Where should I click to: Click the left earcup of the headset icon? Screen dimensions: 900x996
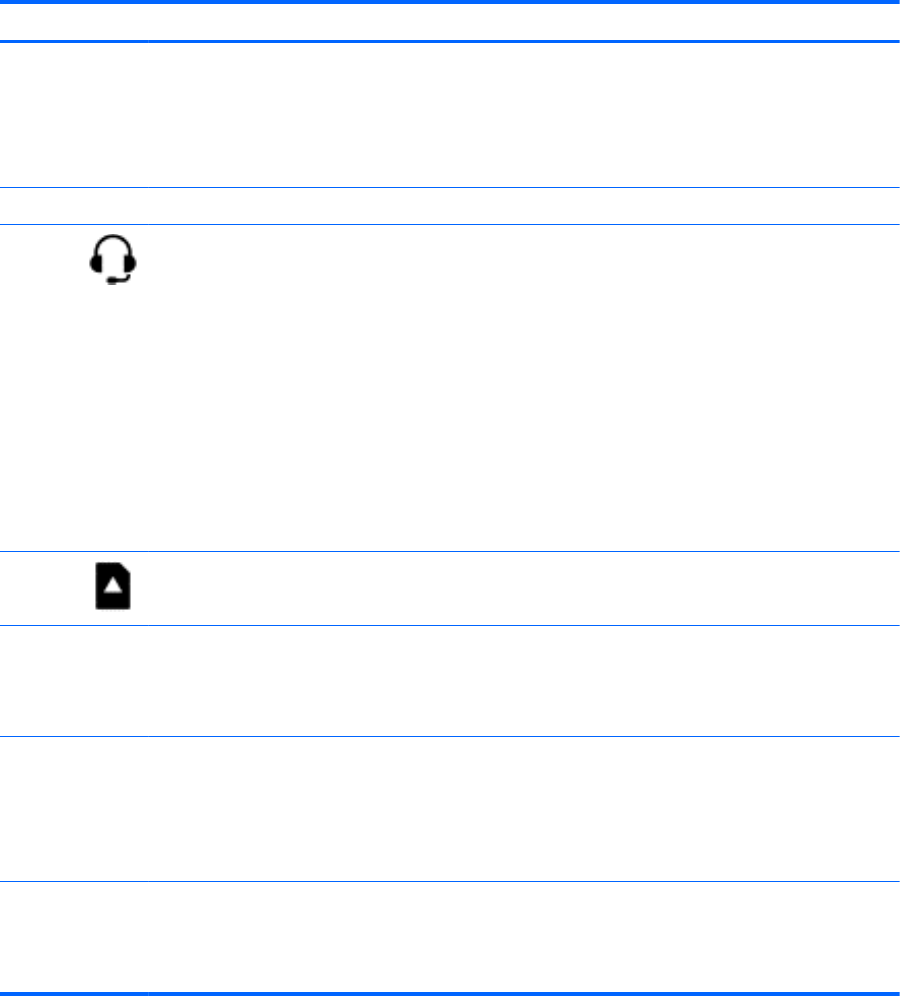95,263
